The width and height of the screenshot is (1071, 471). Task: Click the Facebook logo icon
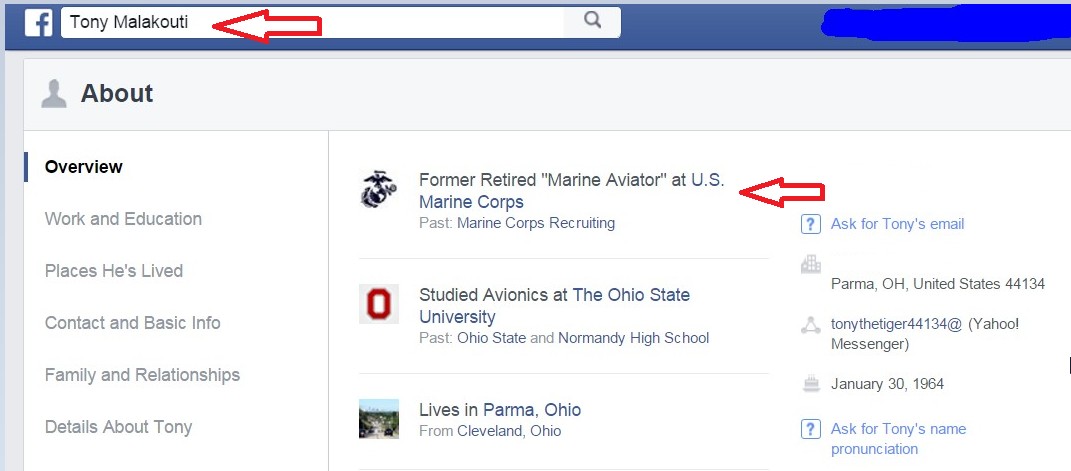[x=38, y=23]
